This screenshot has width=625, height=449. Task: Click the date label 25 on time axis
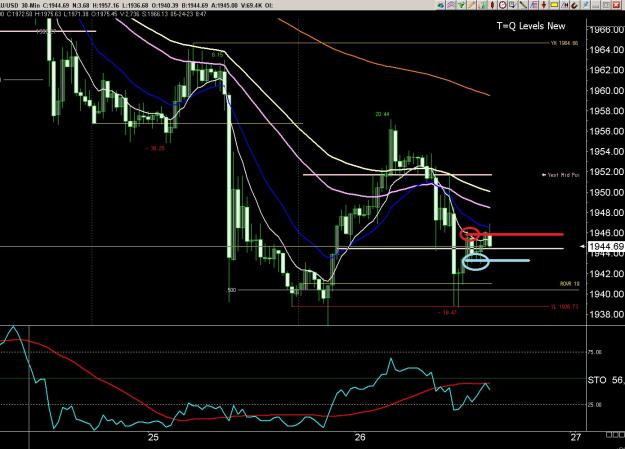[153, 437]
